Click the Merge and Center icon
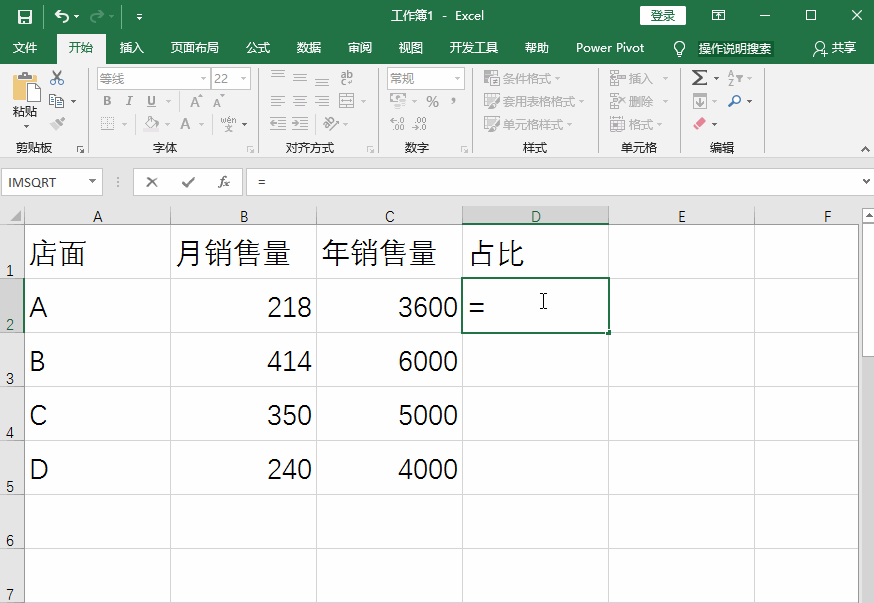This screenshot has width=874, height=603. (x=347, y=101)
